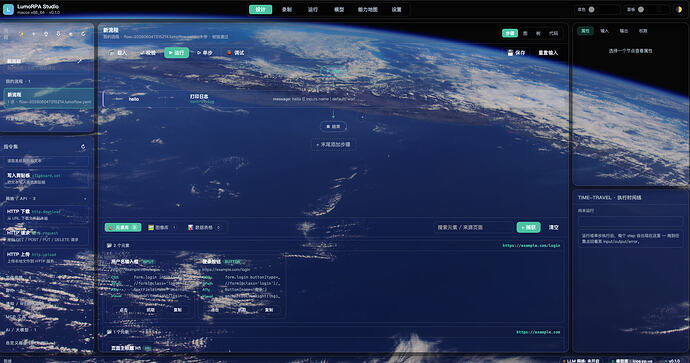Run the flow with green 运行 button
The width and height of the screenshot is (690, 363).
click(x=176, y=53)
